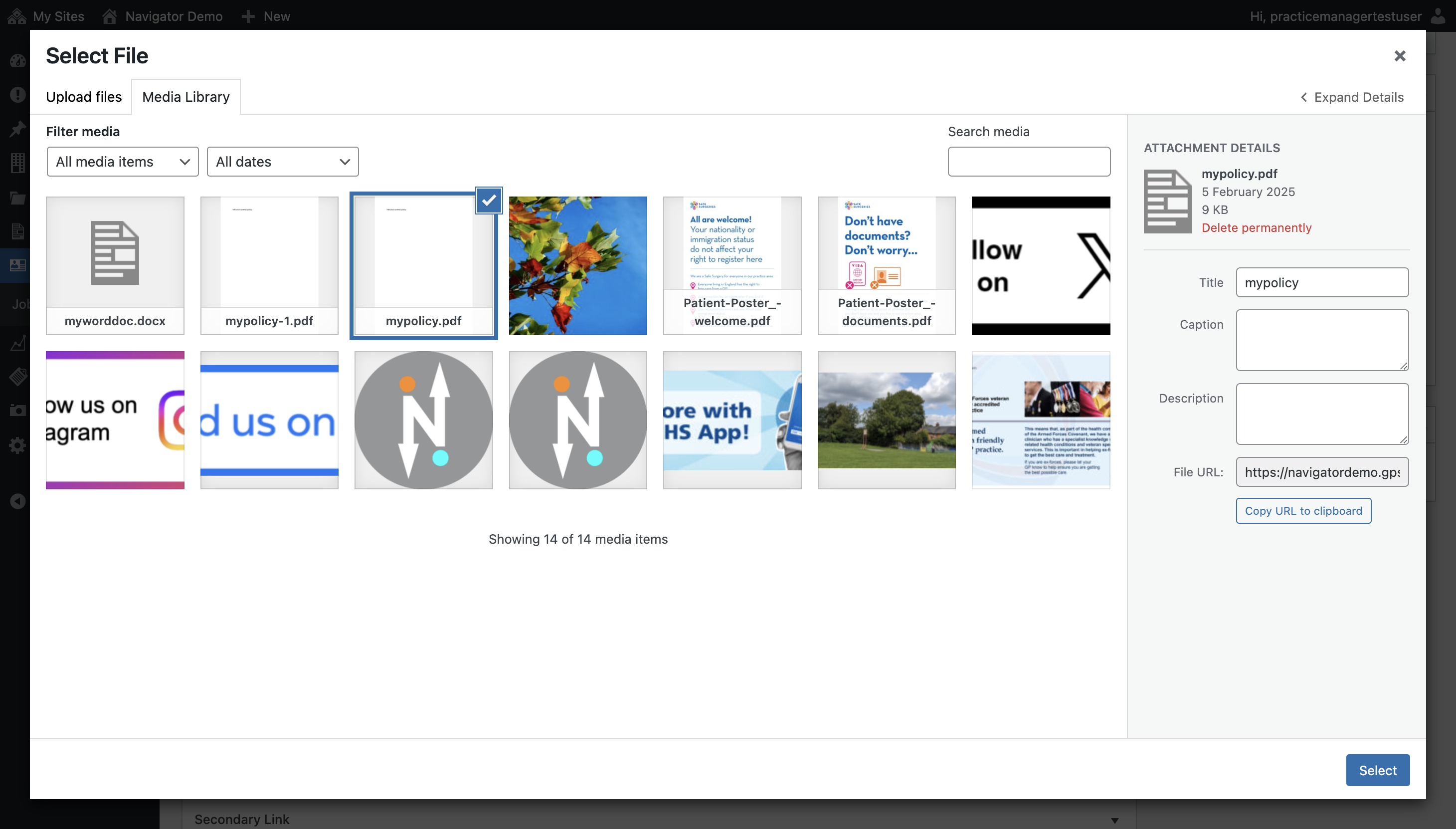
Task: Open the Dashboard gauge icon in sidebar
Action: 17,60
